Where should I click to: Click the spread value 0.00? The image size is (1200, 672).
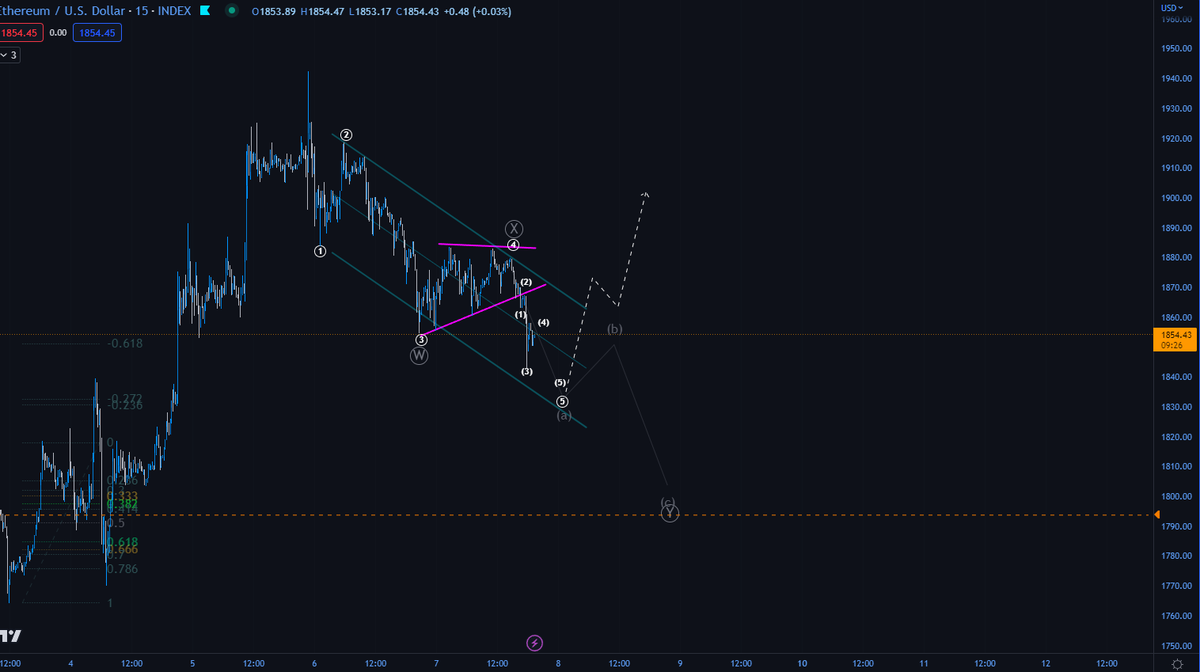coord(58,33)
